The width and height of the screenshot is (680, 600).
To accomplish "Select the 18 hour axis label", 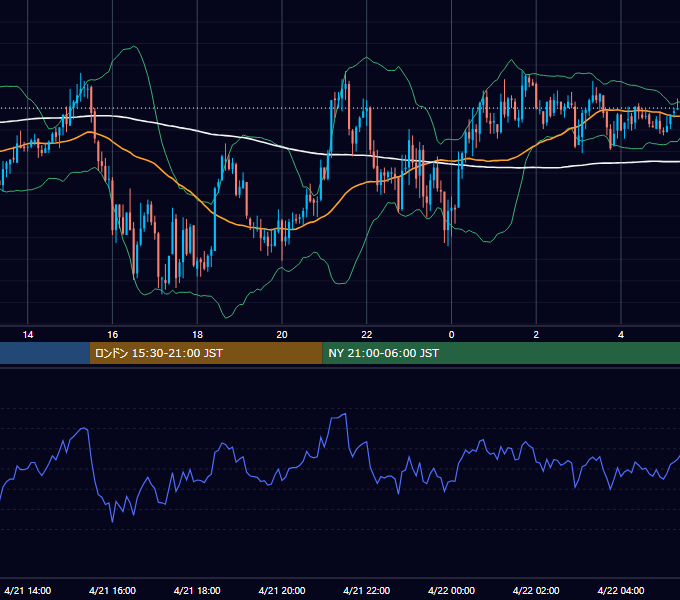I will [x=197, y=335].
